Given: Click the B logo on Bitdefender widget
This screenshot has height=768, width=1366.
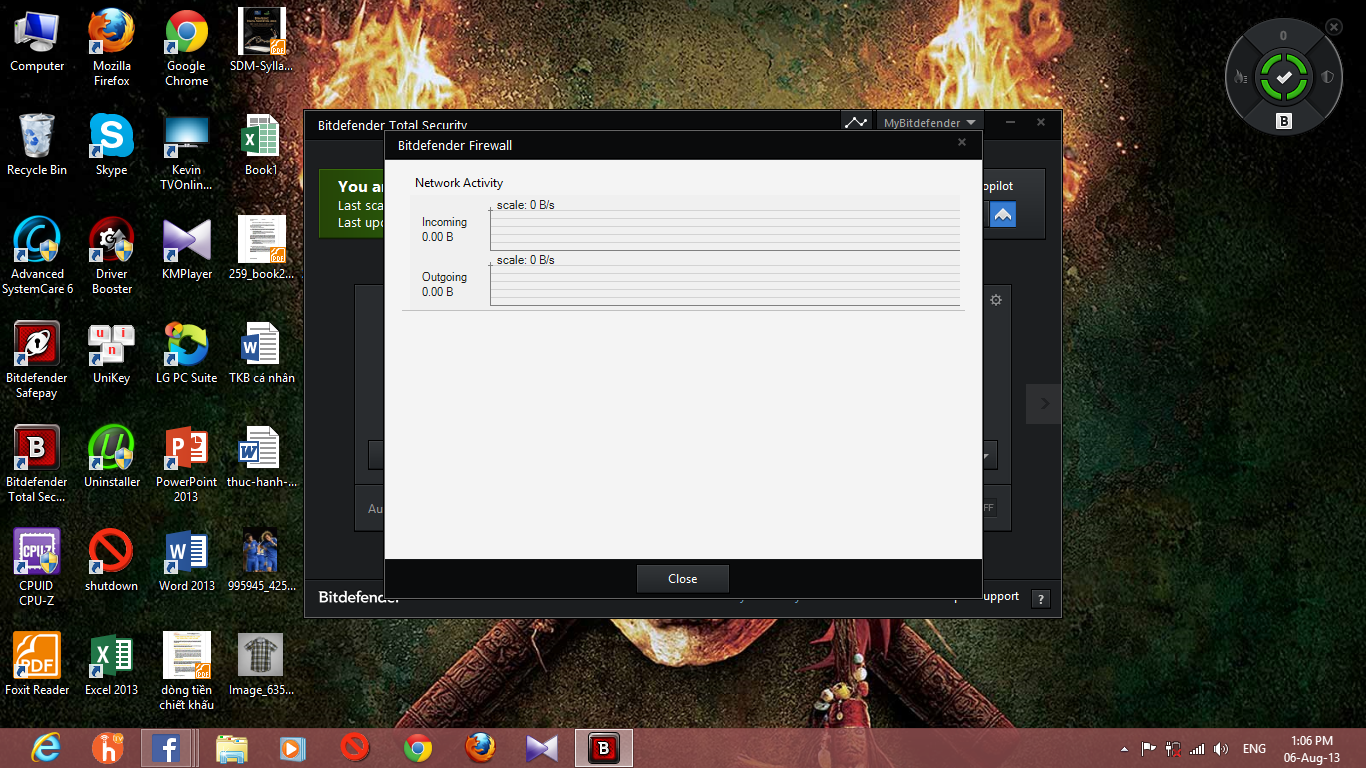Looking at the screenshot, I should (x=1284, y=122).
